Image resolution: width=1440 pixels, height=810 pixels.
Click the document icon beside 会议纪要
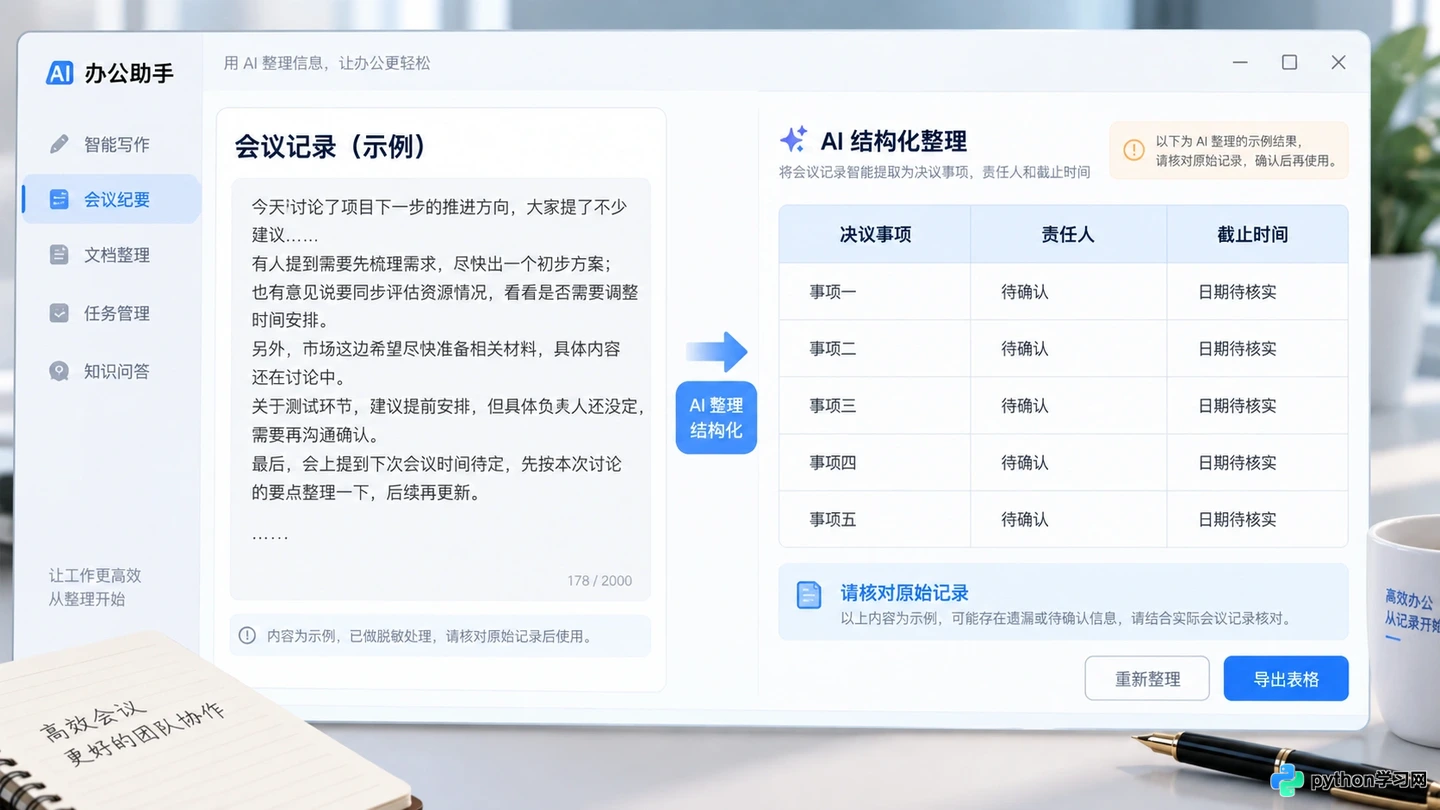(x=60, y=199)
